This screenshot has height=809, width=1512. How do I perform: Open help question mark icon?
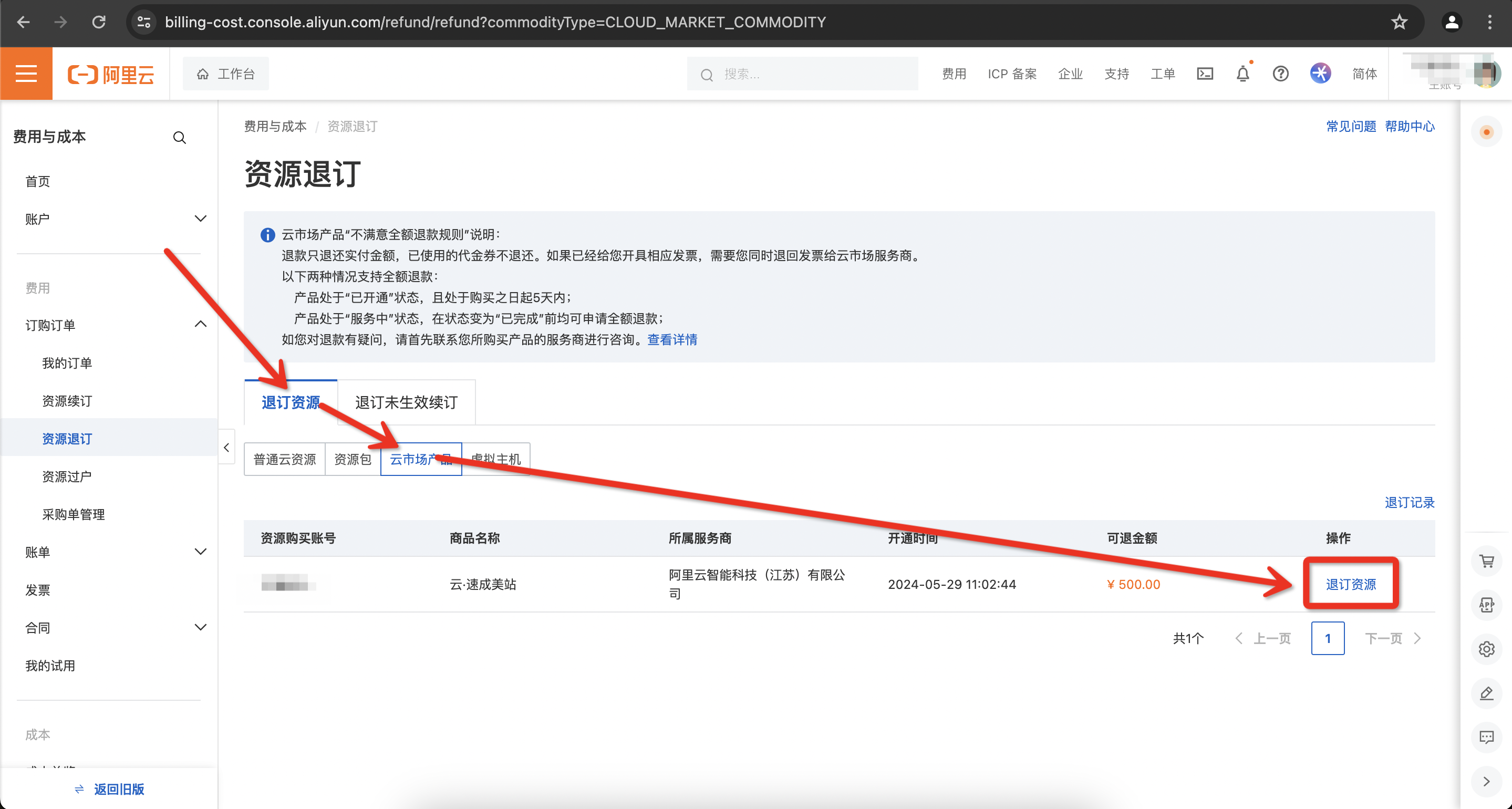point(1281,74)
